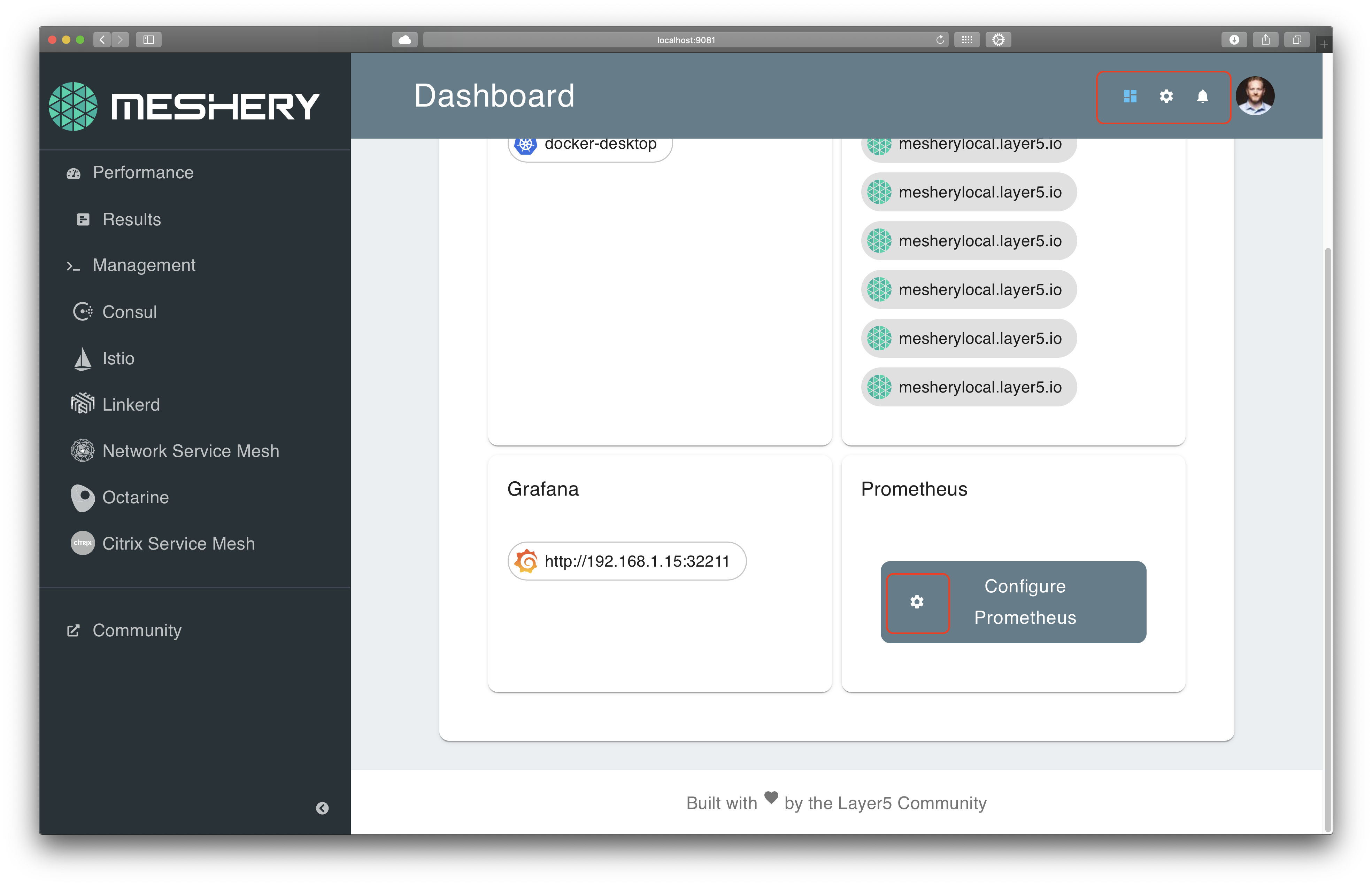Viewport: 1372px width, 886px height.
Task: Collapse the sidebar using the bottom chevron
Action: click(322, 808)
